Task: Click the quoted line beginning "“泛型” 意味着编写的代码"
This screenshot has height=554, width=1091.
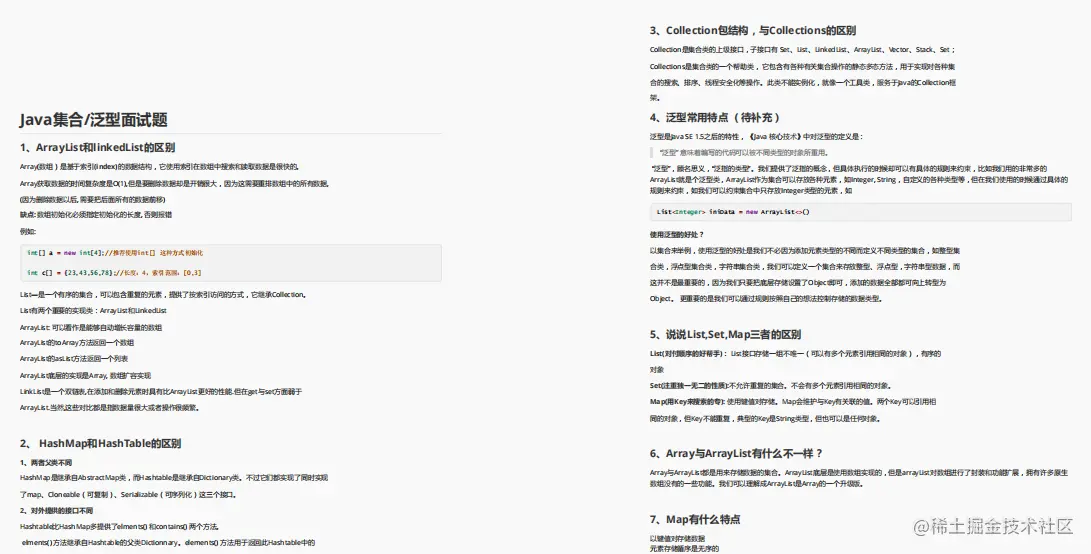Action: click(744, 152)
